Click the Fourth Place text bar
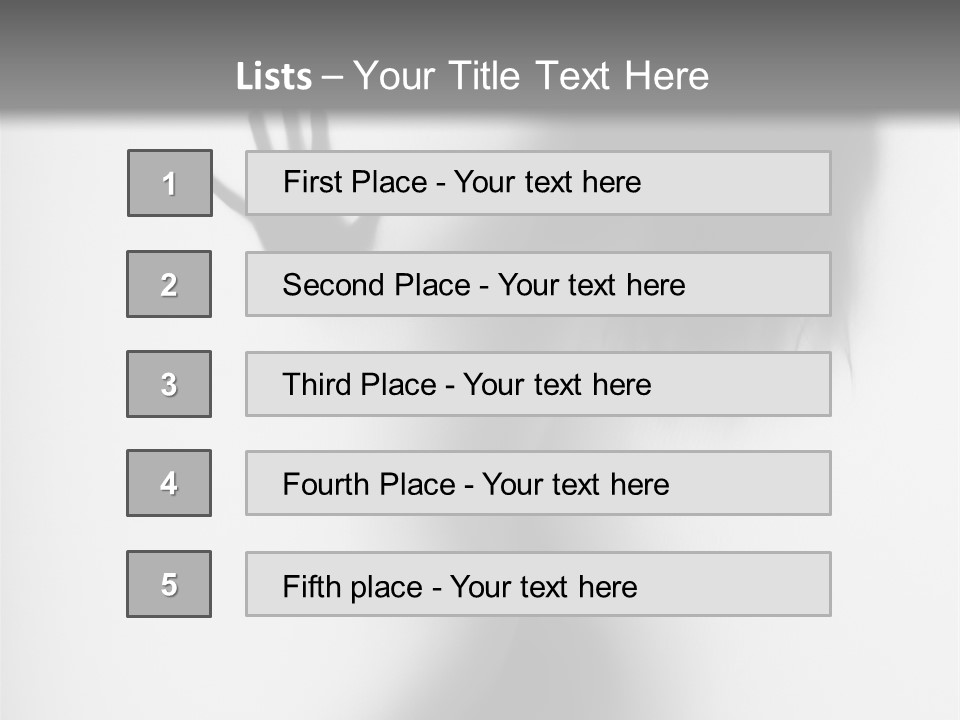The image size is (960, 720). [538, 483]
